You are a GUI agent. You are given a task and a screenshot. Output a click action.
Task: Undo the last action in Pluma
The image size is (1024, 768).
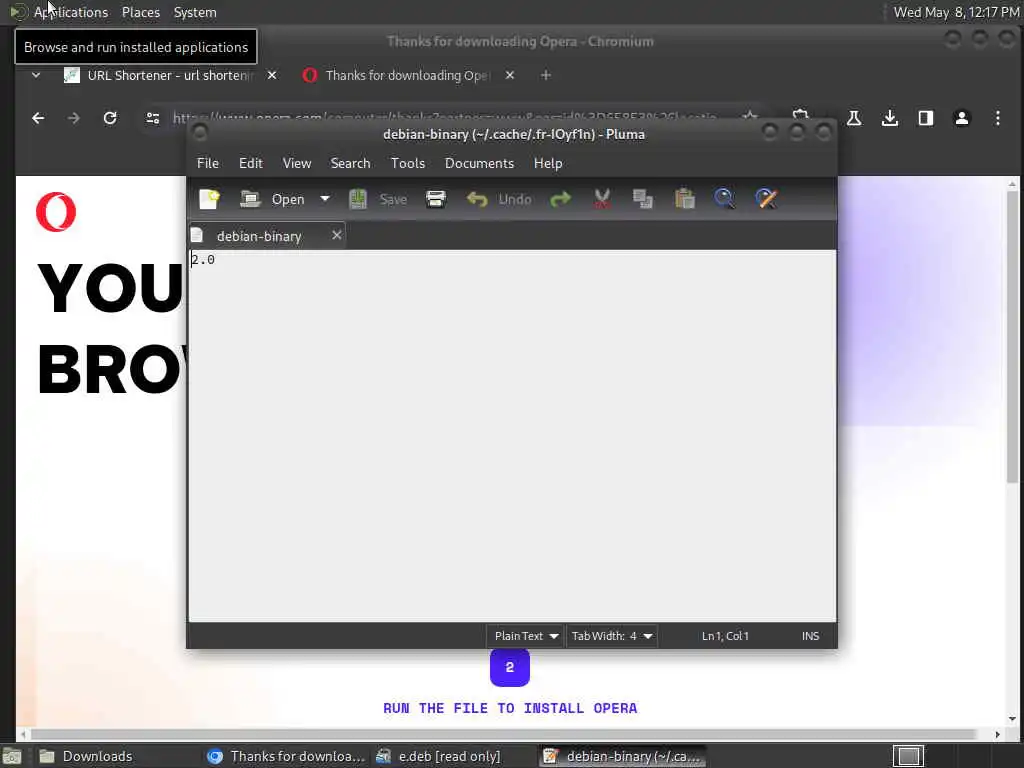500,199
